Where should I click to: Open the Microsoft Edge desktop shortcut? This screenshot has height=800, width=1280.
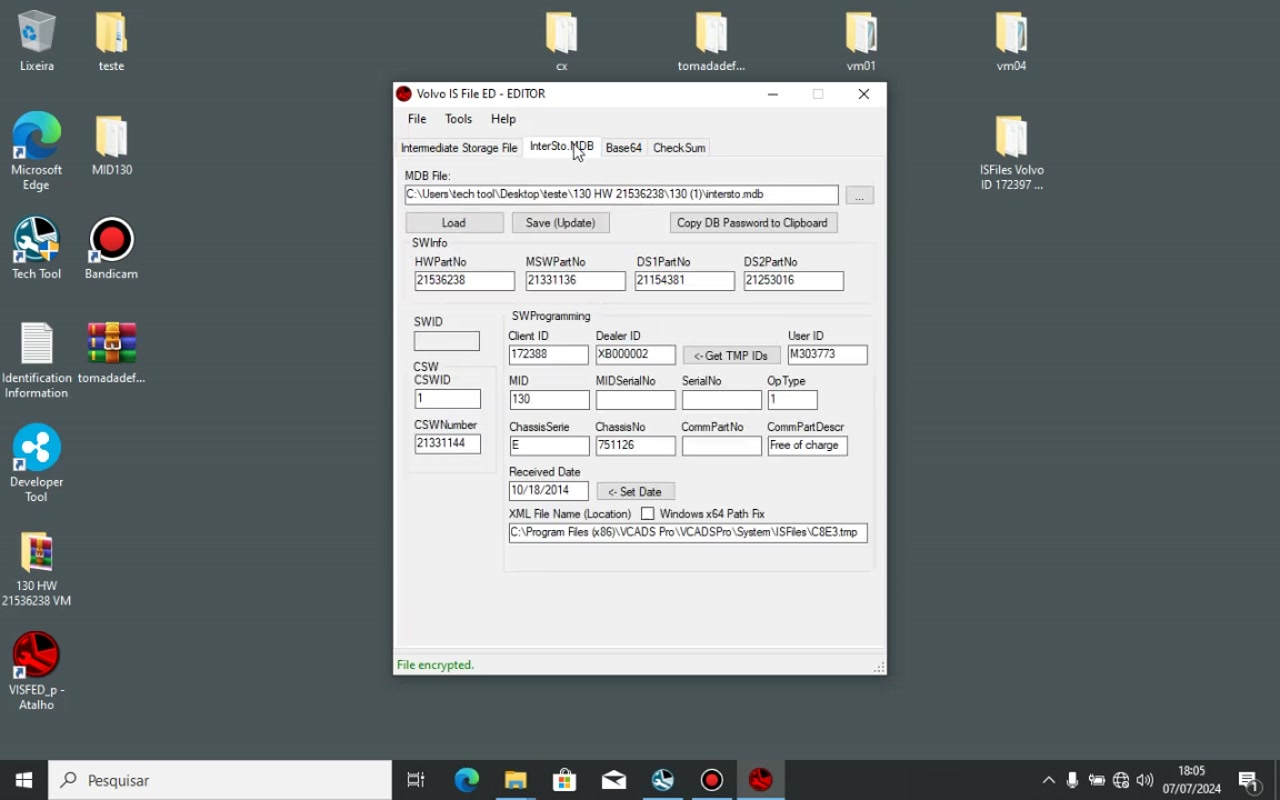37,152
